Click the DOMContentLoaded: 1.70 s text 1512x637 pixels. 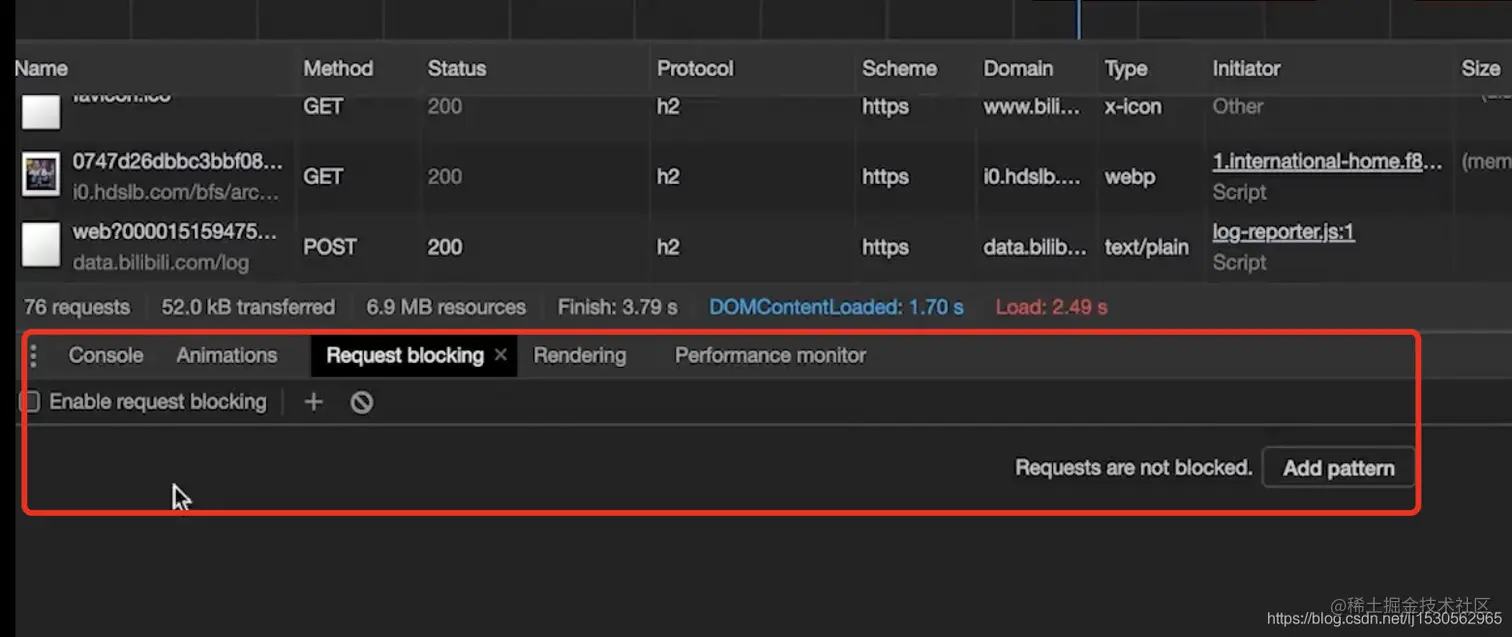pos(836,307)
